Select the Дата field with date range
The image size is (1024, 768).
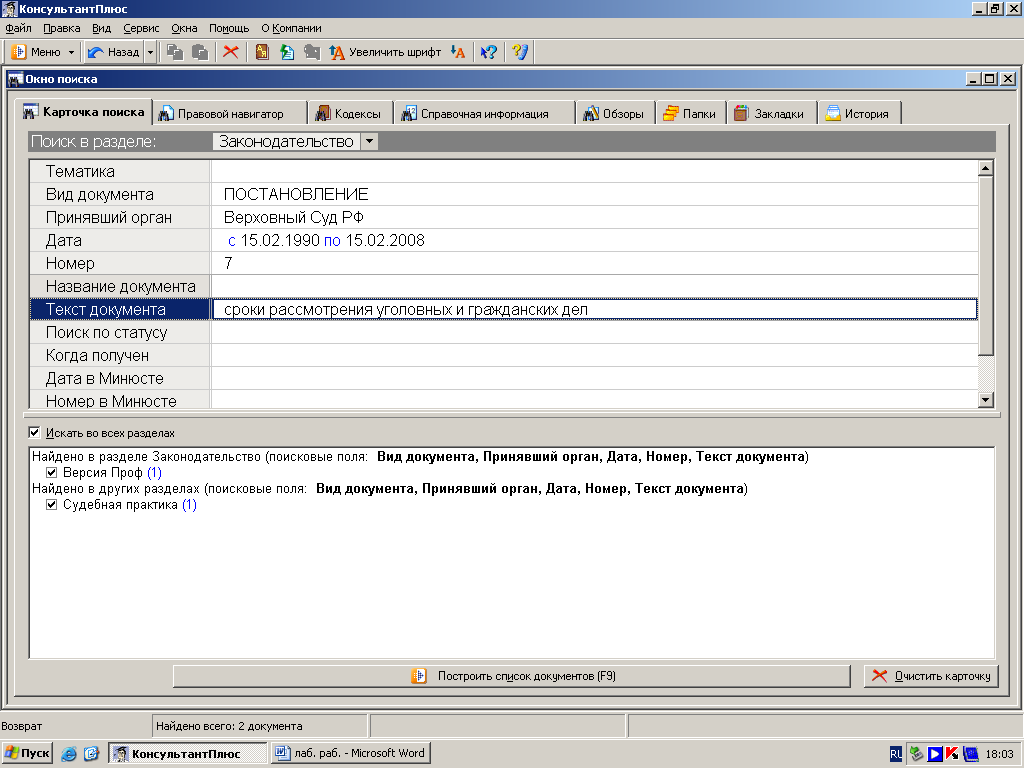(503, 240)
